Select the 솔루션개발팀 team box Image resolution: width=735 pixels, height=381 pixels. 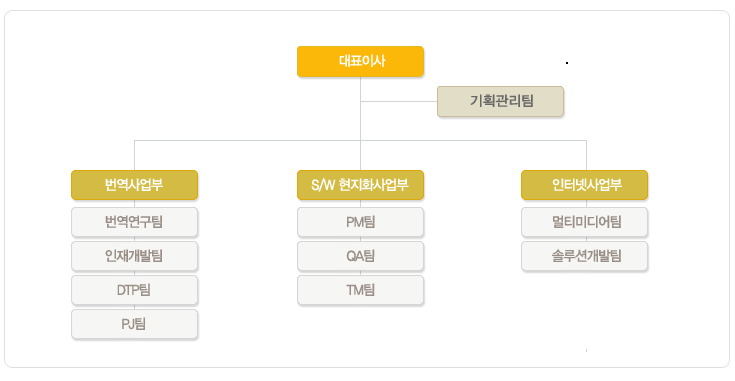585,256
